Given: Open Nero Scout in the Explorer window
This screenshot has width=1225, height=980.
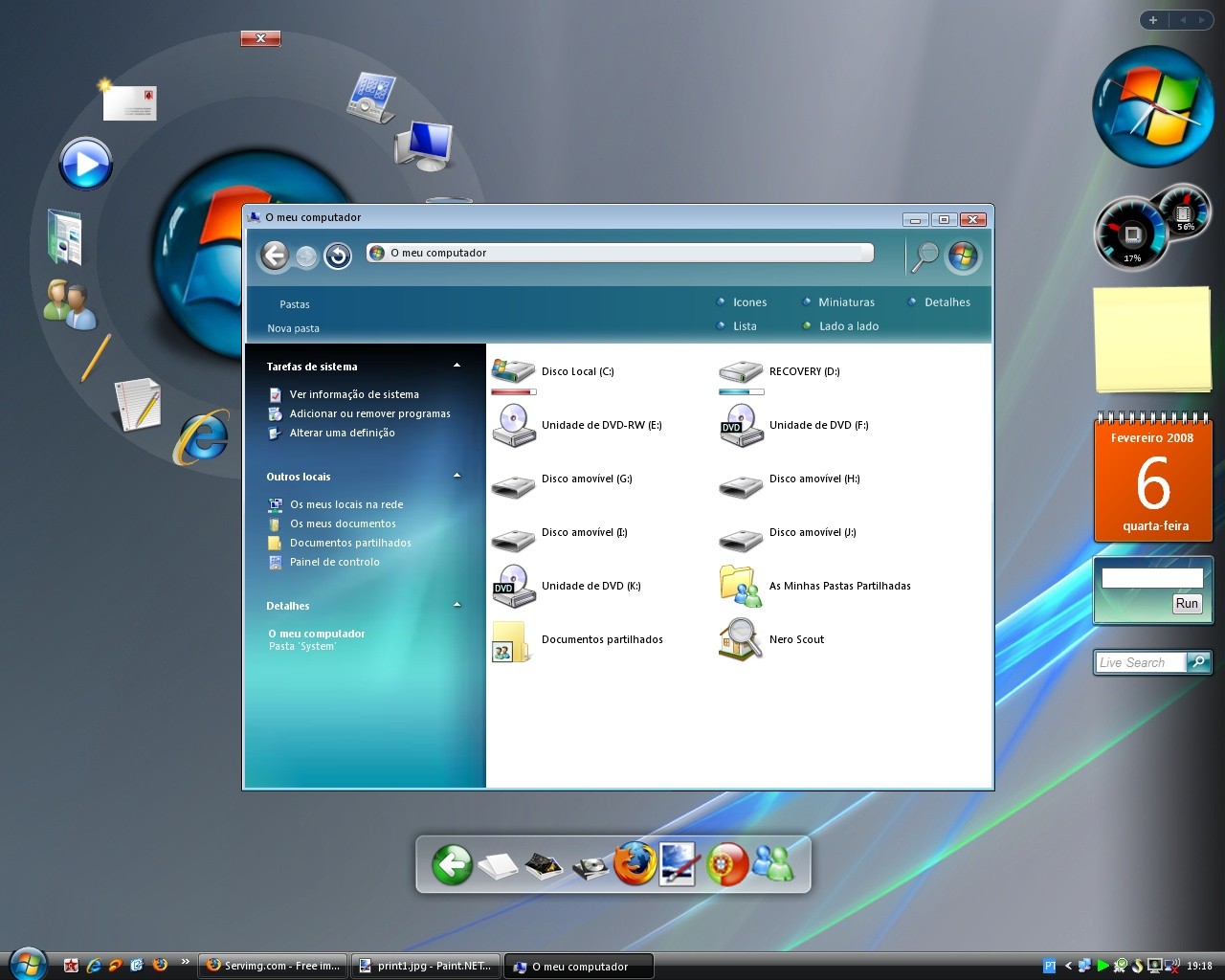Looking at the screenshot, I should pos(796,639).
